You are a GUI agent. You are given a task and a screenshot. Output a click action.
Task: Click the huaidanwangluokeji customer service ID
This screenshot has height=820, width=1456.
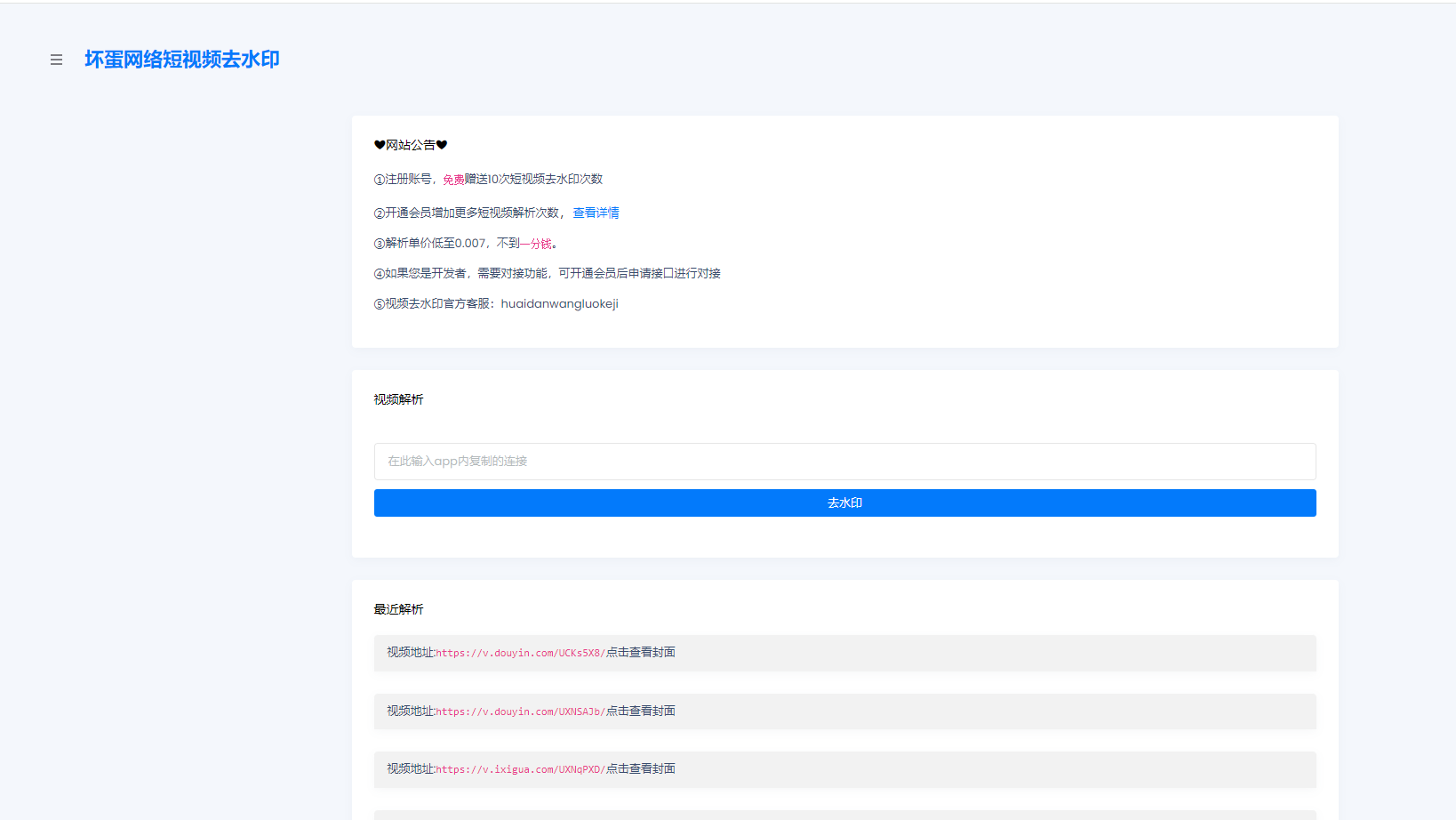[559, 304]
